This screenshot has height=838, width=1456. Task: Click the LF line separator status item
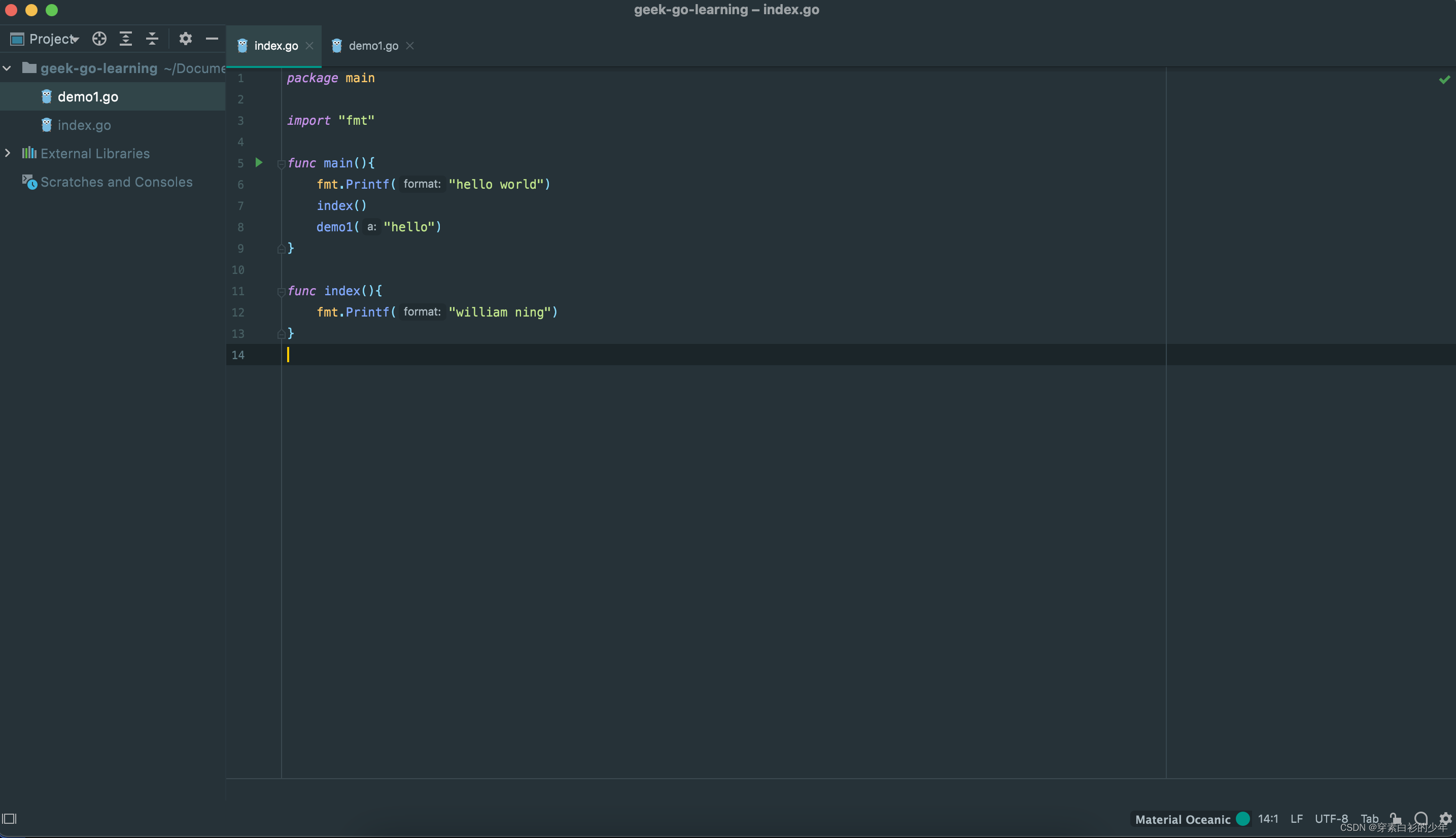pos(1296,818)
